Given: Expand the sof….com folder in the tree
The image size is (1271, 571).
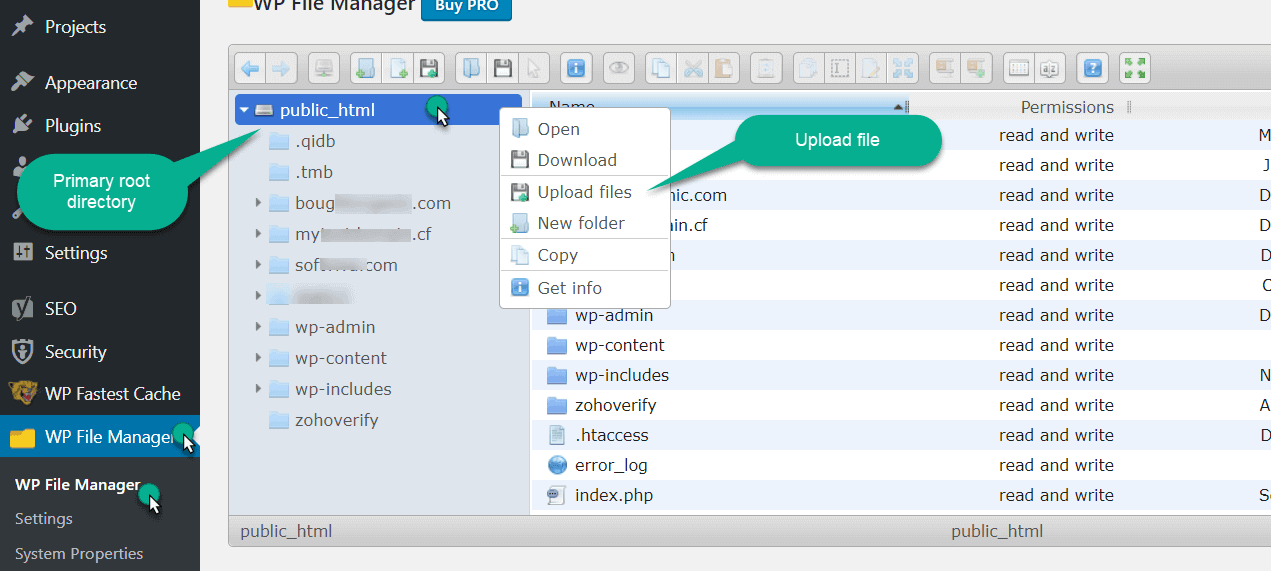Looking at the screenshot, I should click(x=258, y=265).
